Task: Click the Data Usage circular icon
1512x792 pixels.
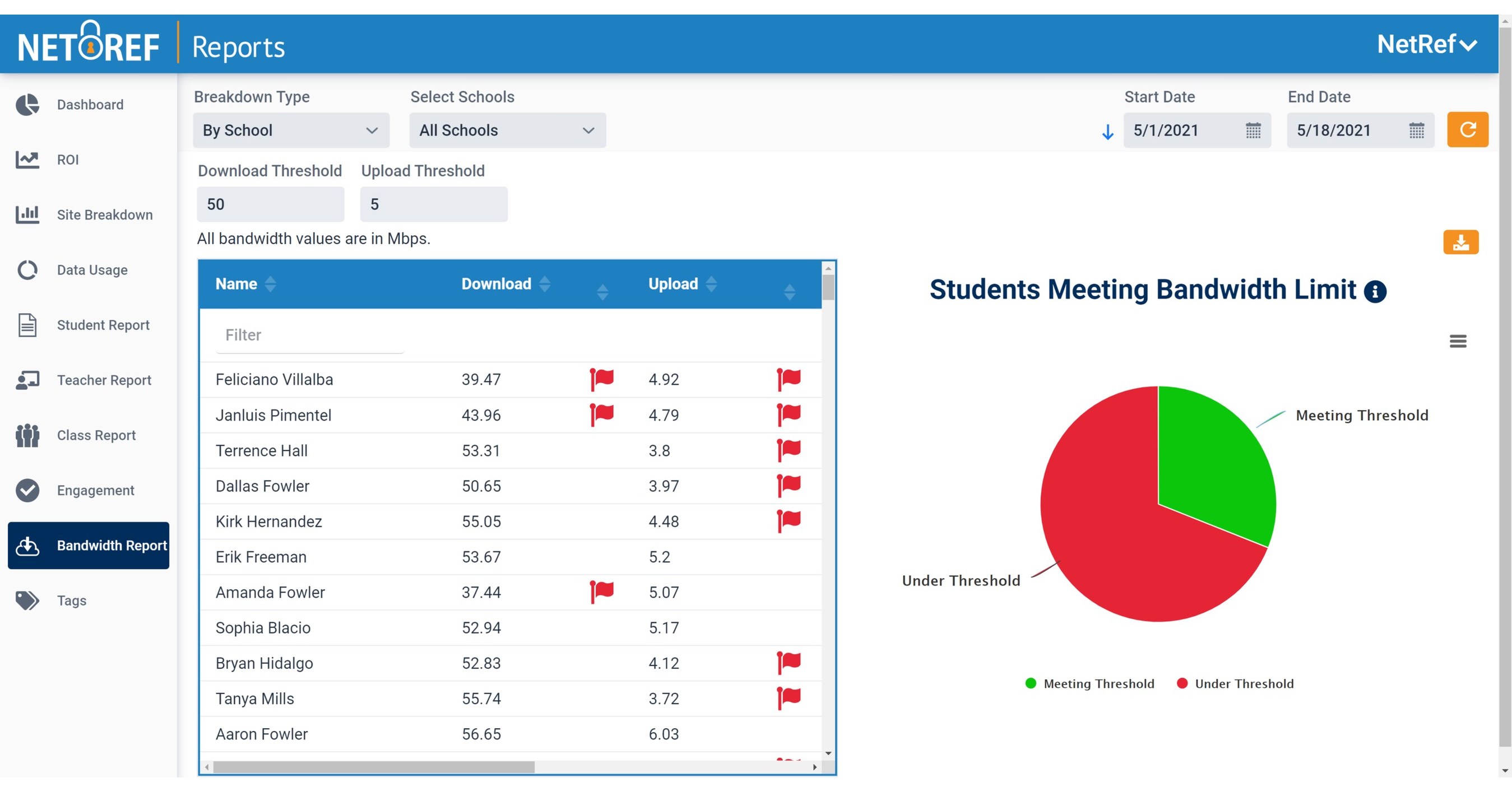Action: tap(27, 270)
